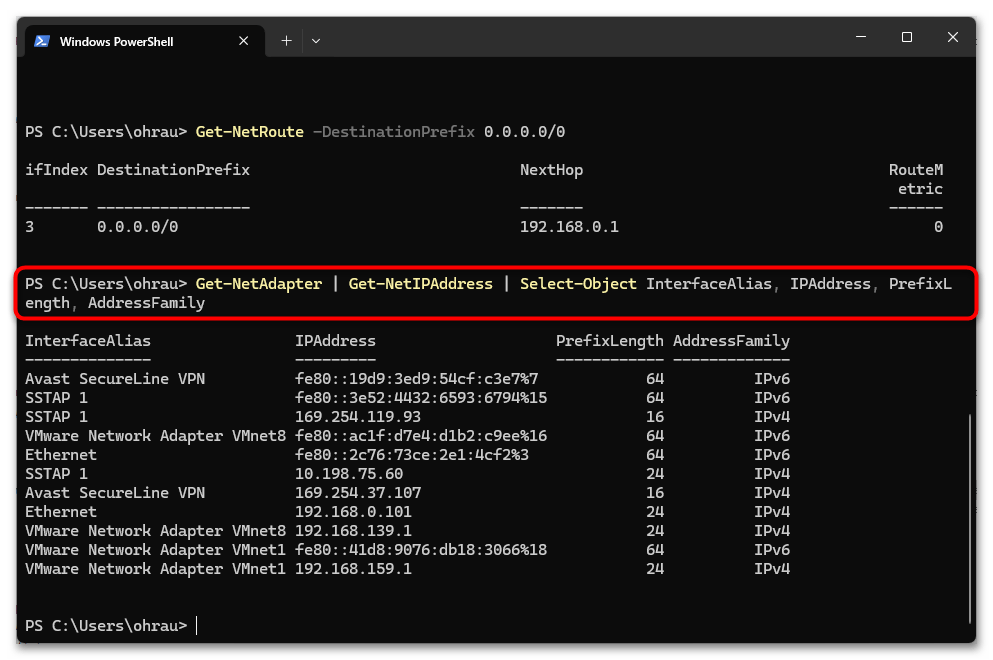Viewport: 993px width, 660px height.
Task: Click the ifIndex column header
Action: pos(56,170)
